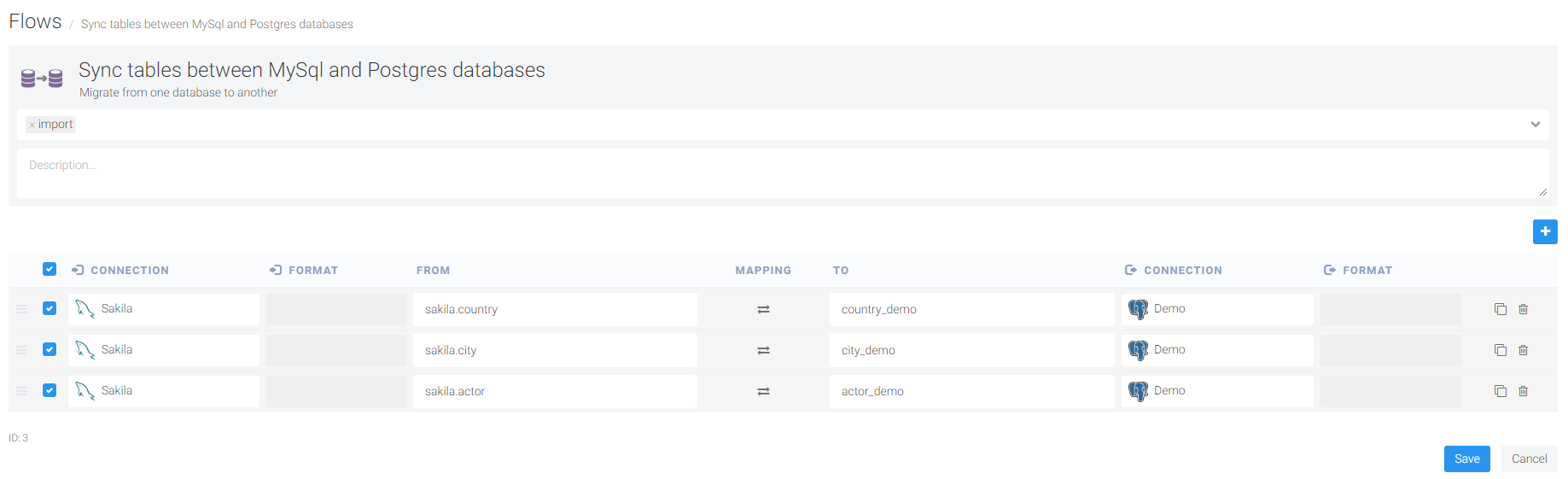Expand the tags dropdown arrow
The width and height of the screenshot is (1568, 479).
(1535, 125)
